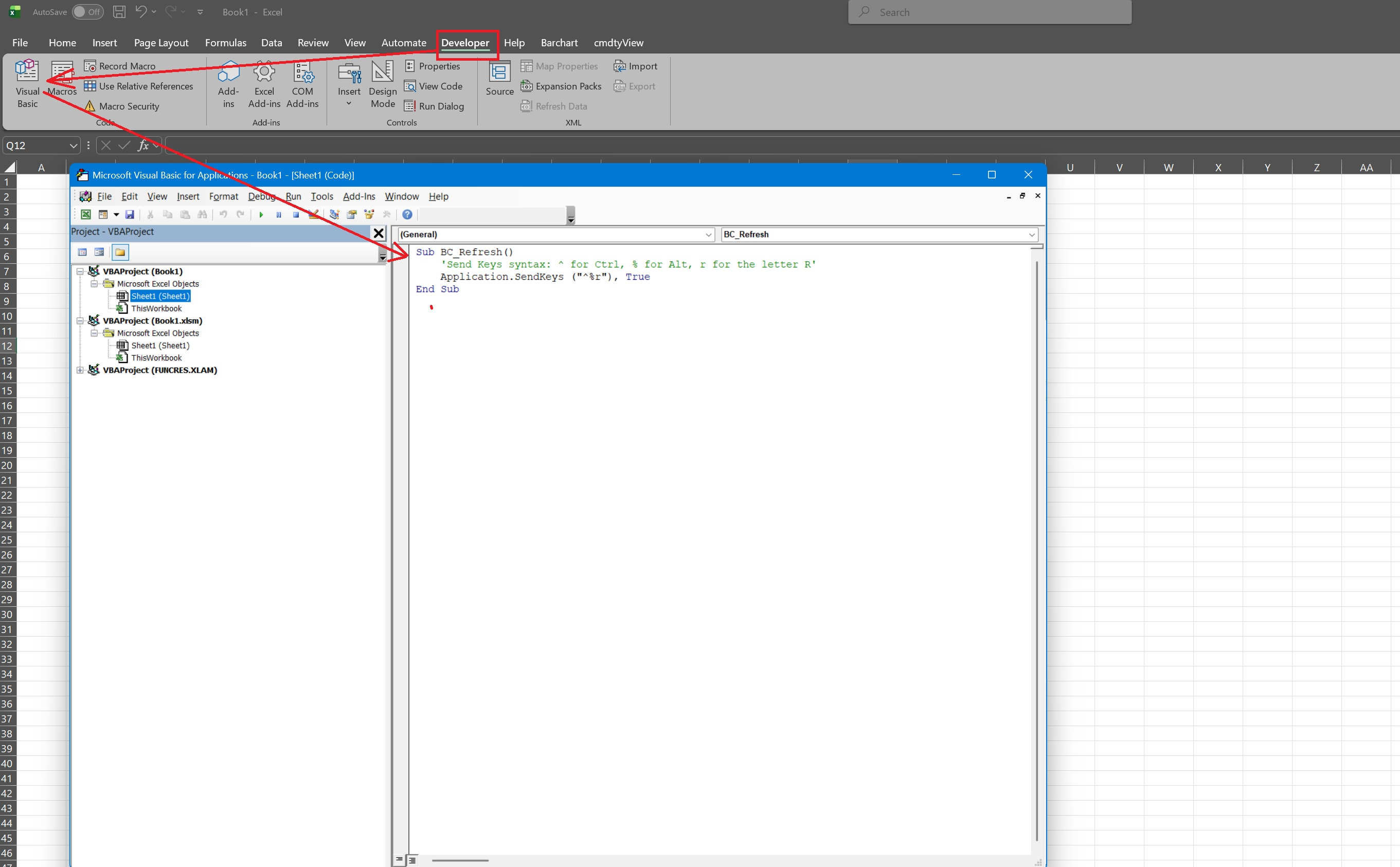Open the BC_Refresh procedure dropdown
This screenshot has height=867, width=1400.
pyautogui.click(x=1031, y=234)
